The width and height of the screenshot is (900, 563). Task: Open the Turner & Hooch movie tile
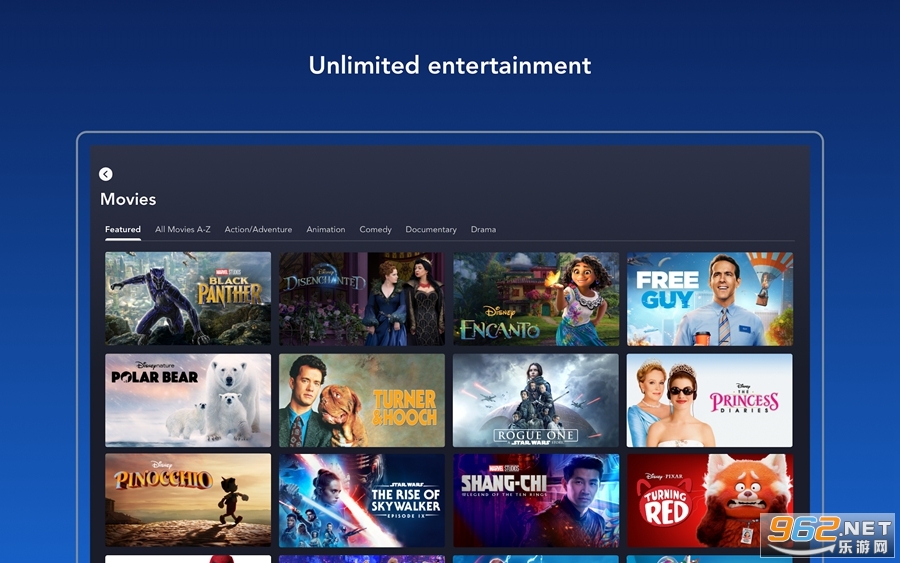pyautogui.click(x=362, y=400)
